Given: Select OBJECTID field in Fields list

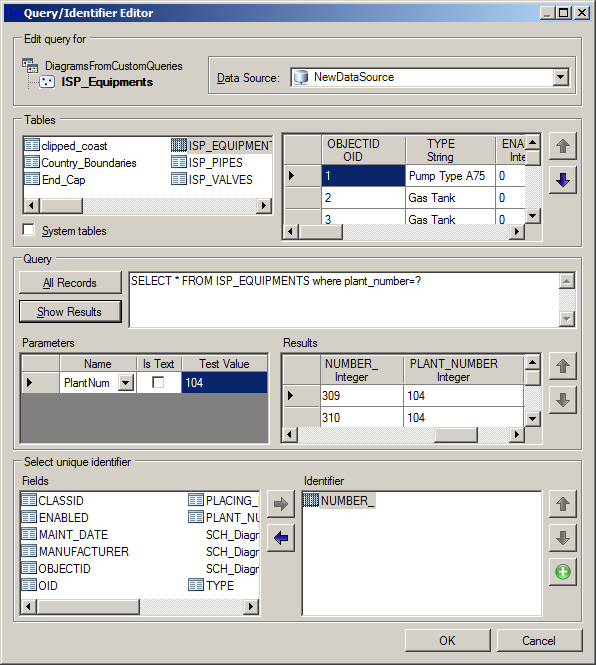Looking at the screenshot, I should [56, 568].
